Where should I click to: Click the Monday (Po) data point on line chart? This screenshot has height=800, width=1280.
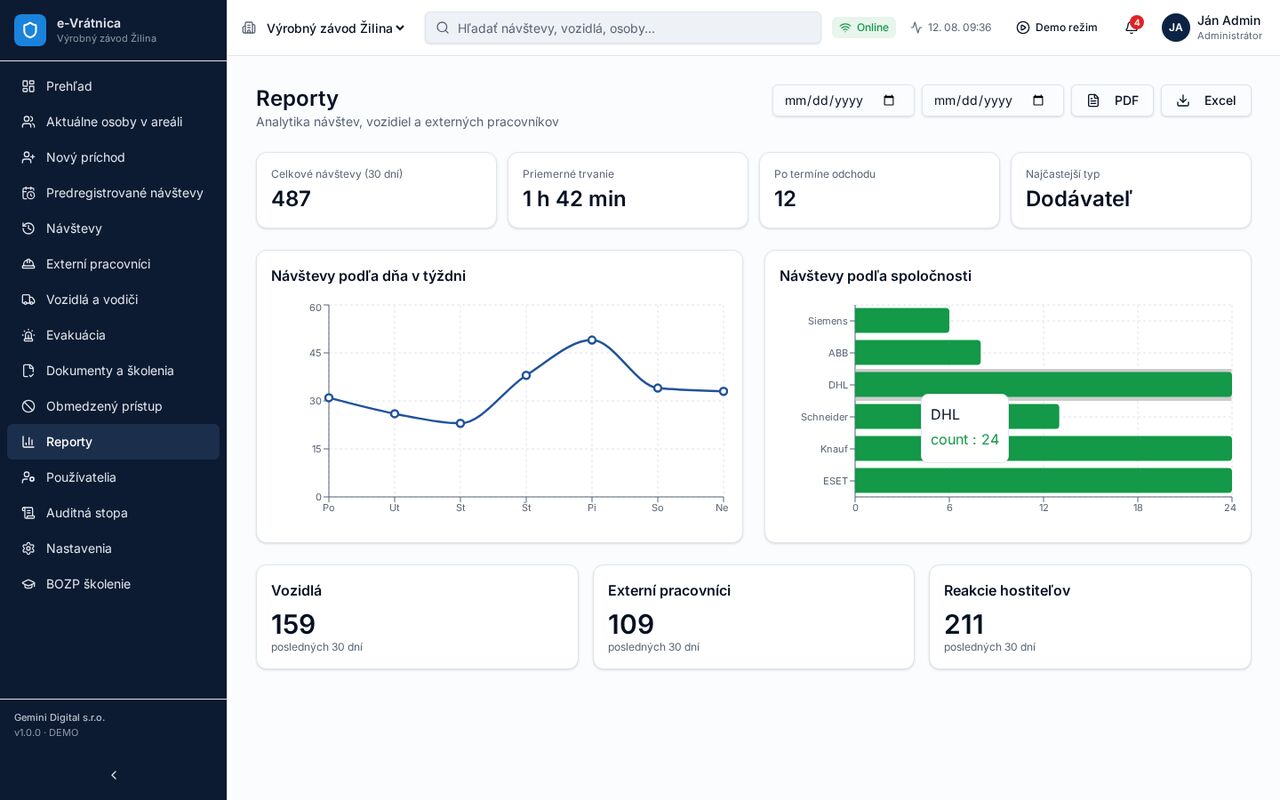[329, 398]
